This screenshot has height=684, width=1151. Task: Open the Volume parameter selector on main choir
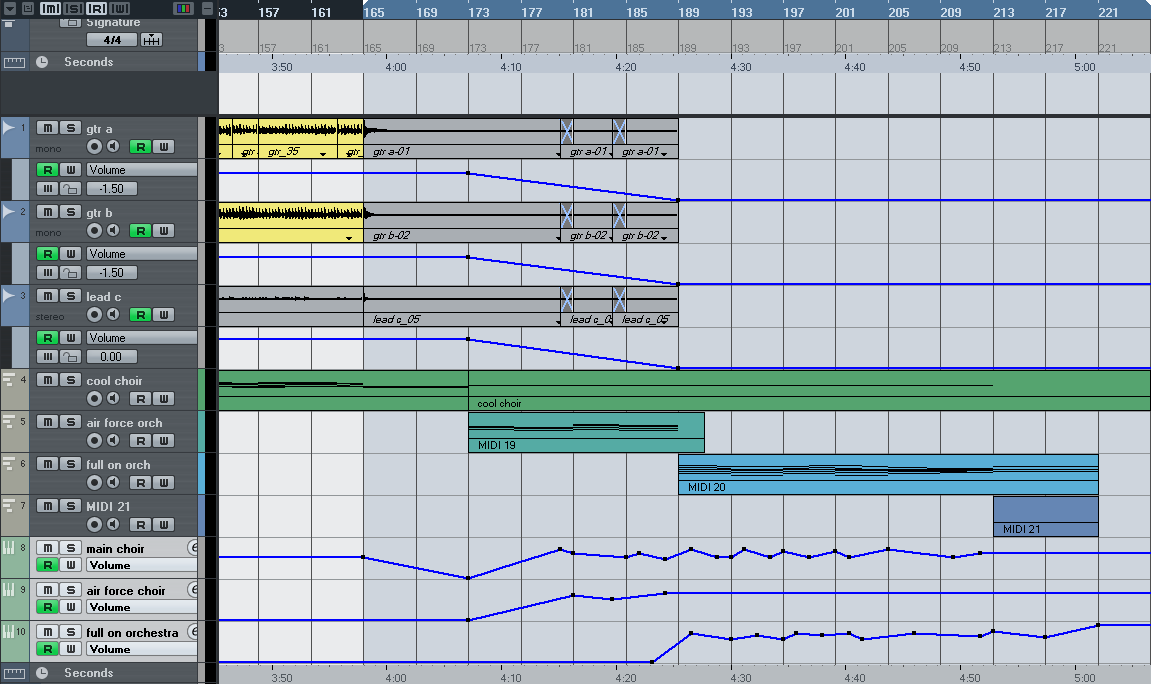[x=142, y=565]
